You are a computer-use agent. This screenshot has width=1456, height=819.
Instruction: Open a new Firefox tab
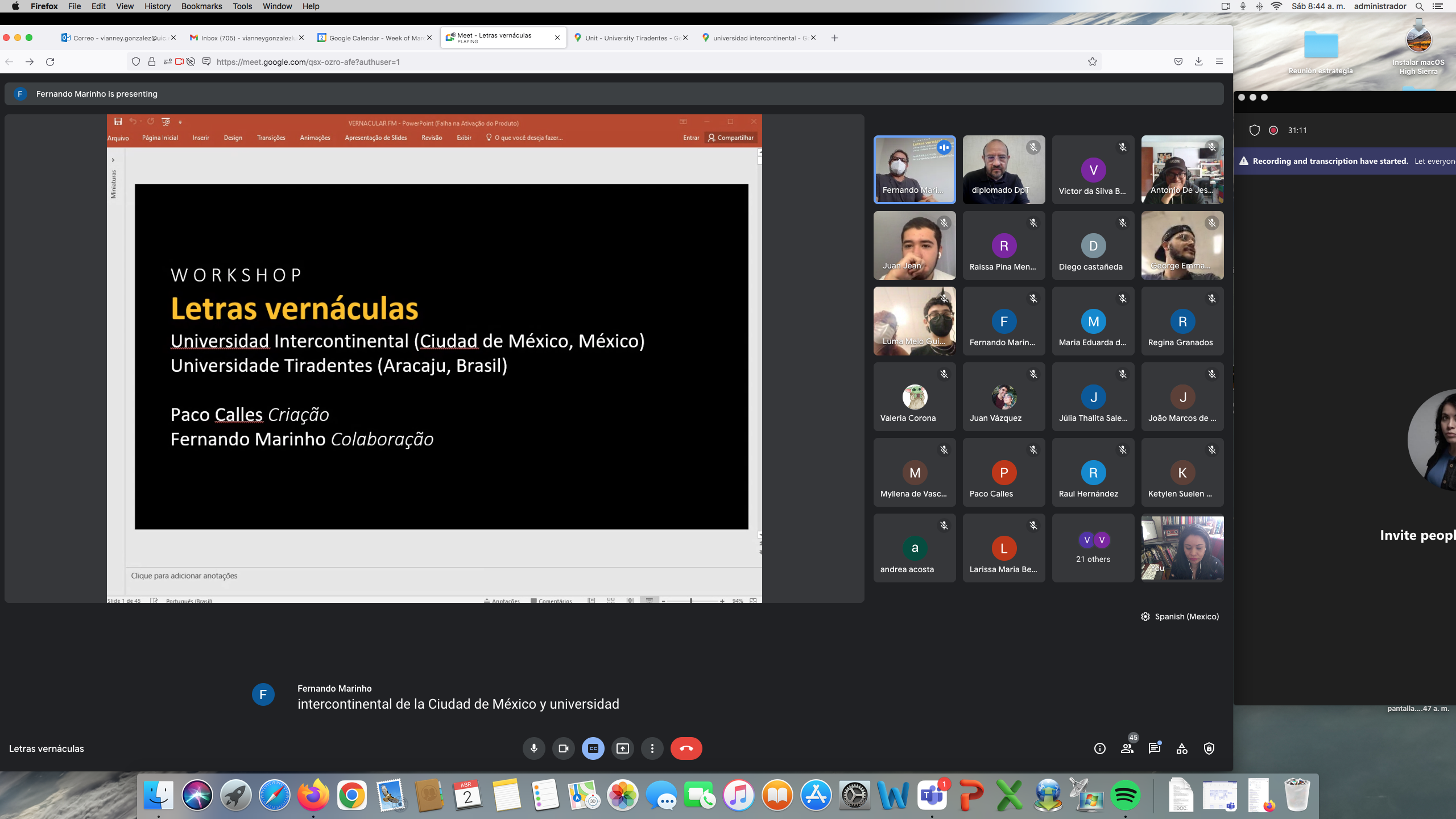tap(834, 38)
